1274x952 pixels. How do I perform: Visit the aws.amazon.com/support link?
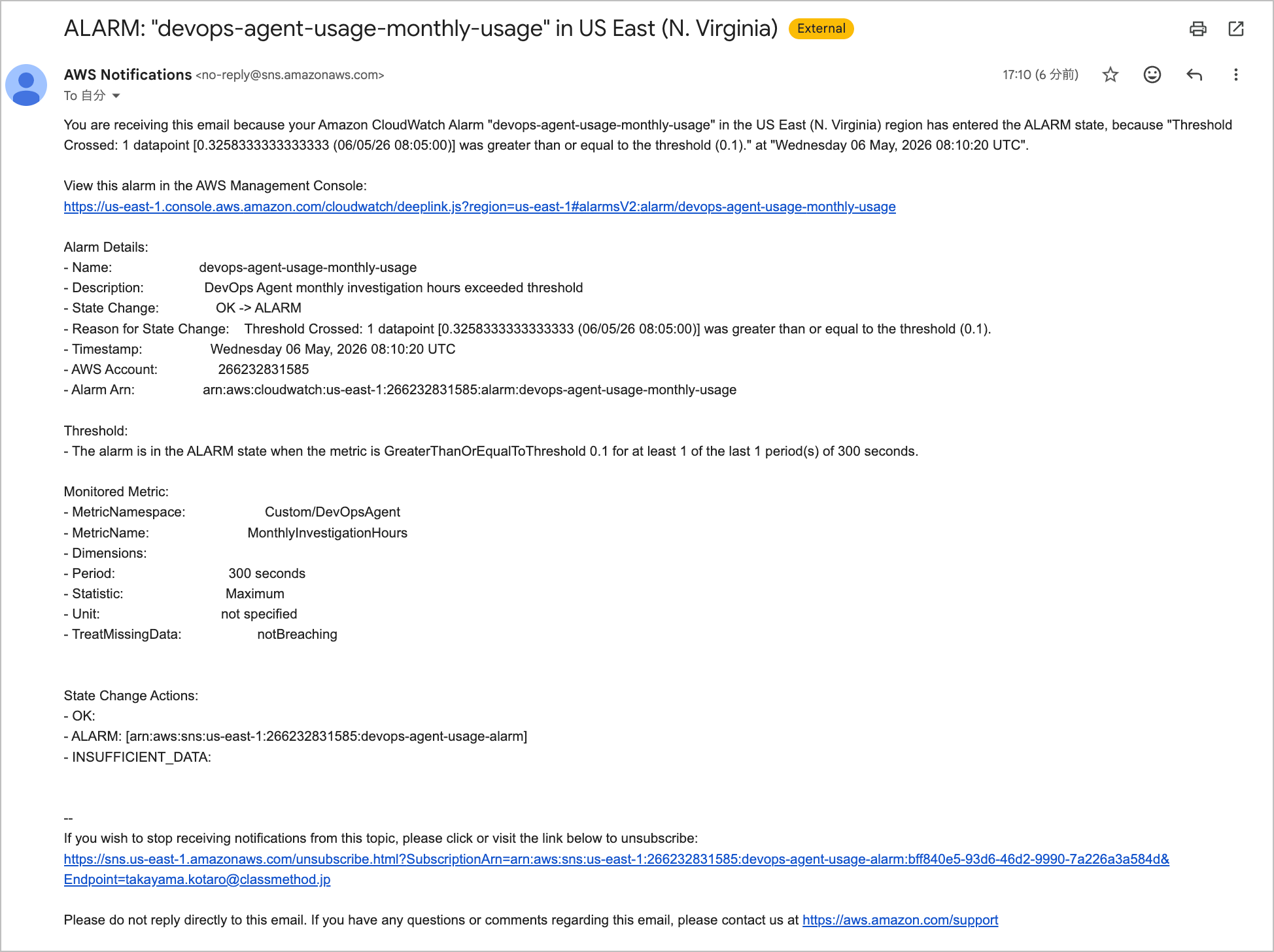click(900, 920)
